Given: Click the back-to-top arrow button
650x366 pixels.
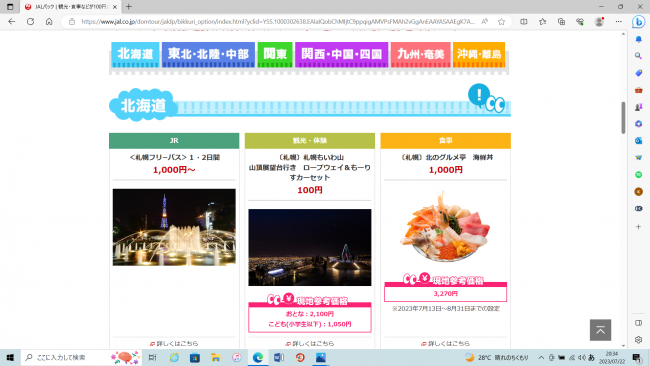Looking at the screenshot, I should click(600, 330).
